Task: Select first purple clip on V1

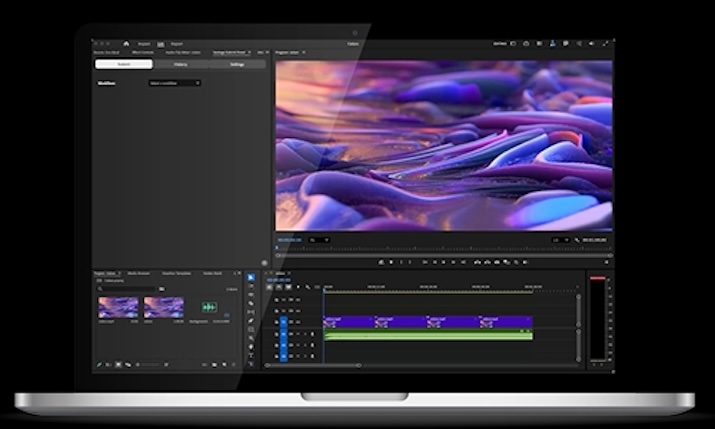Action: tap(348, 322)
